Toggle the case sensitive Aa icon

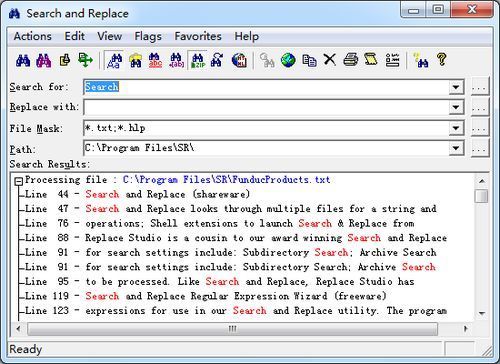(x=114, y=60)
